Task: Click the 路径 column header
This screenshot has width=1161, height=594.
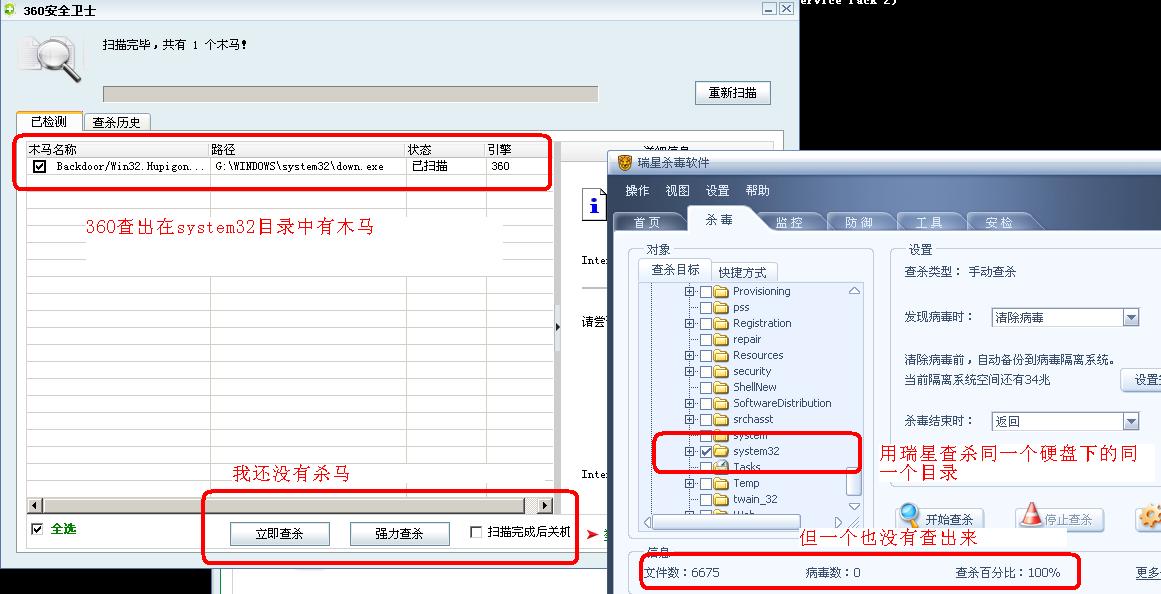Action: coord(308,150)
